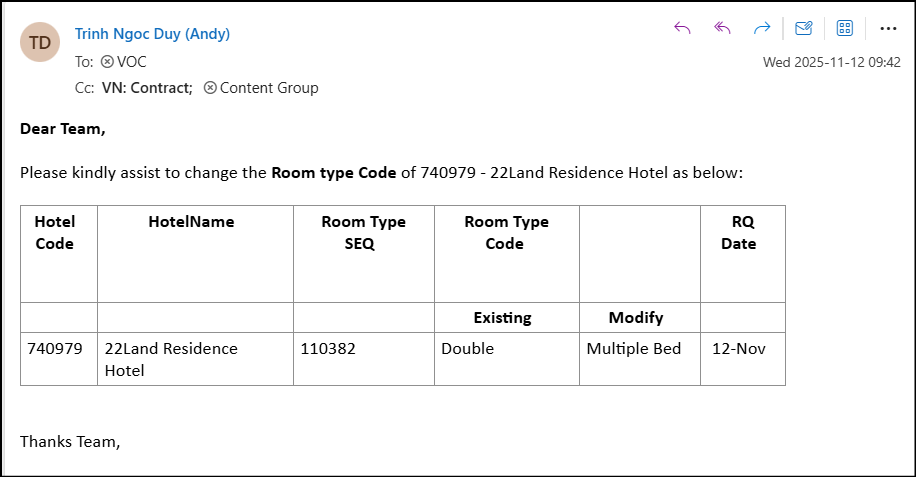
Task: Click the TD sender avatar
Action: 40,42
